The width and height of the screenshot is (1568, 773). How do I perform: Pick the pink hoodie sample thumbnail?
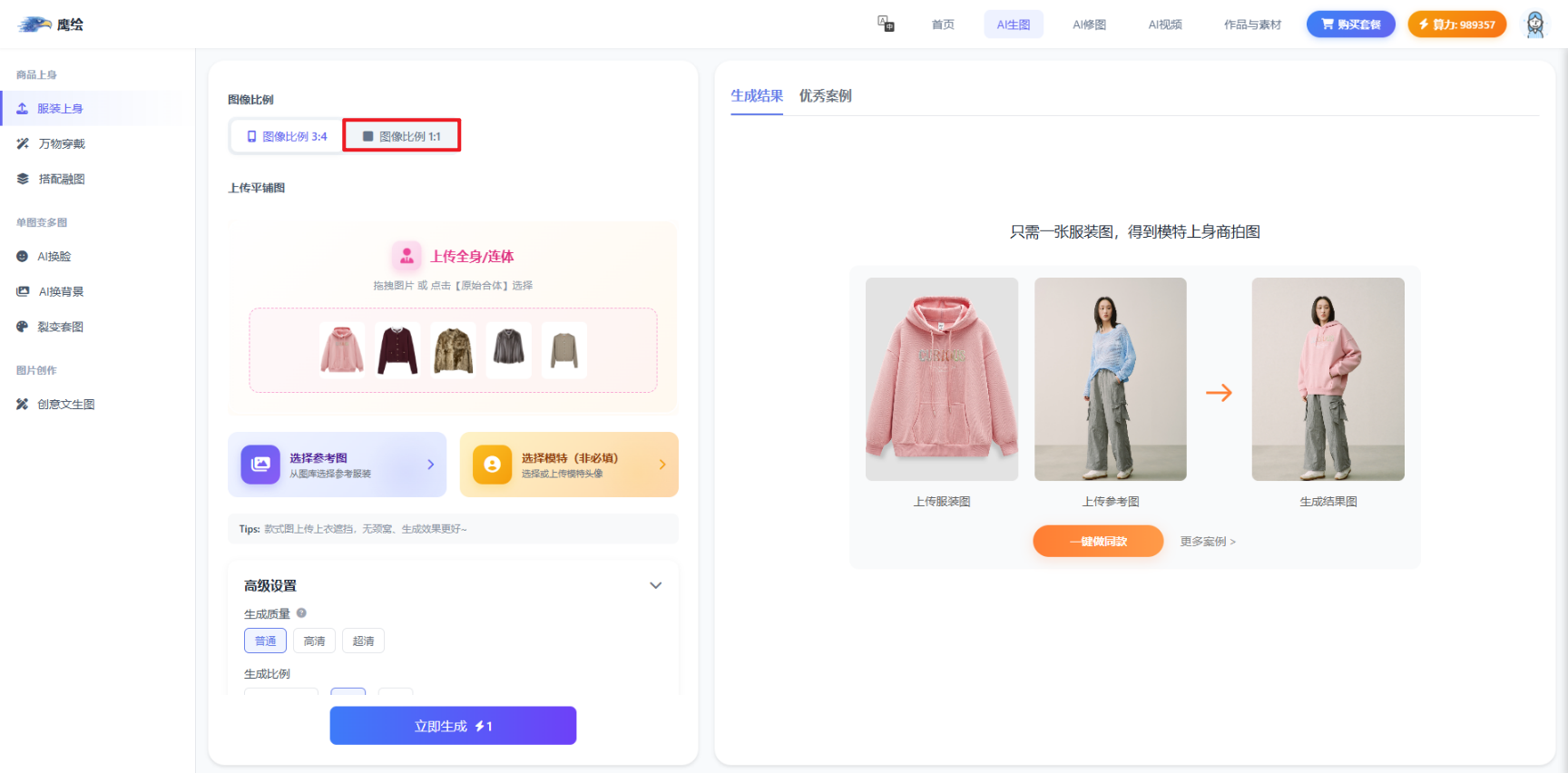(x=342, y=350)
